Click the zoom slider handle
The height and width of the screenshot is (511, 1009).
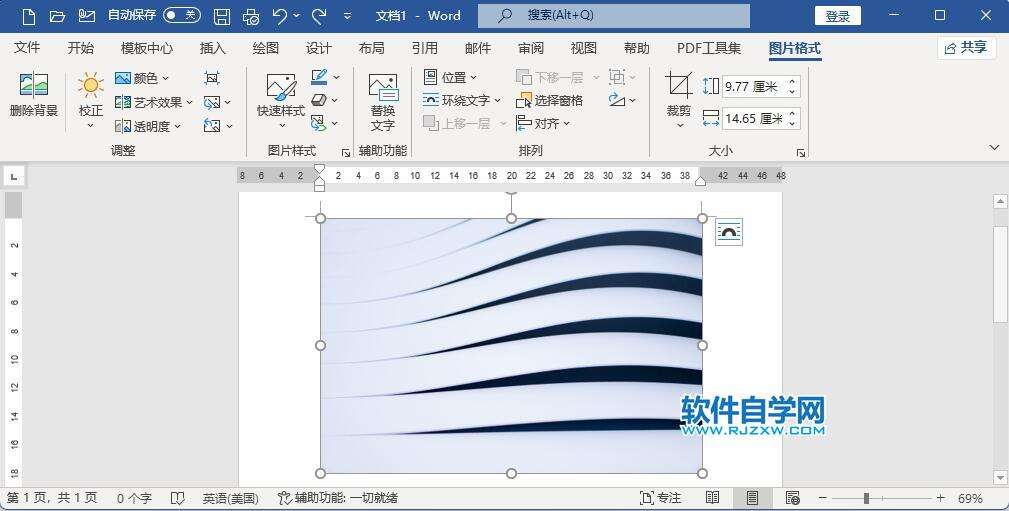pyautogui.click(x=867, y=497)
